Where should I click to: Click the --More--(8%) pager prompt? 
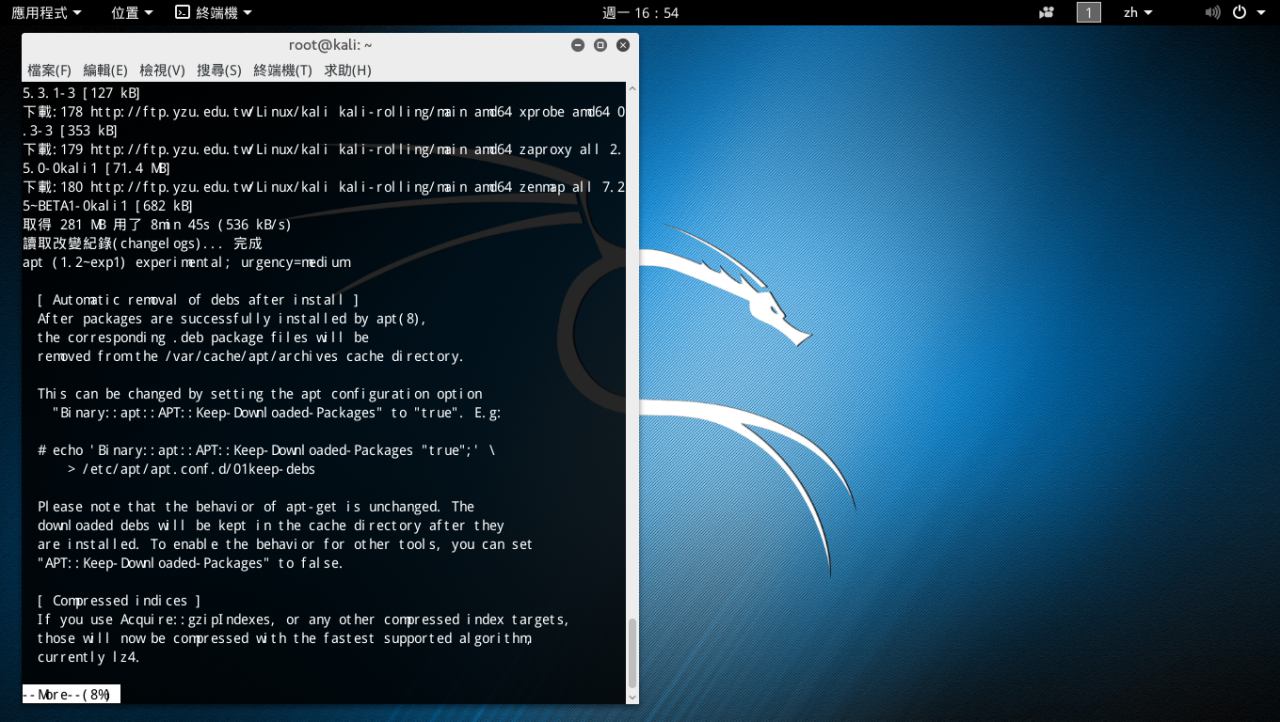71,694
